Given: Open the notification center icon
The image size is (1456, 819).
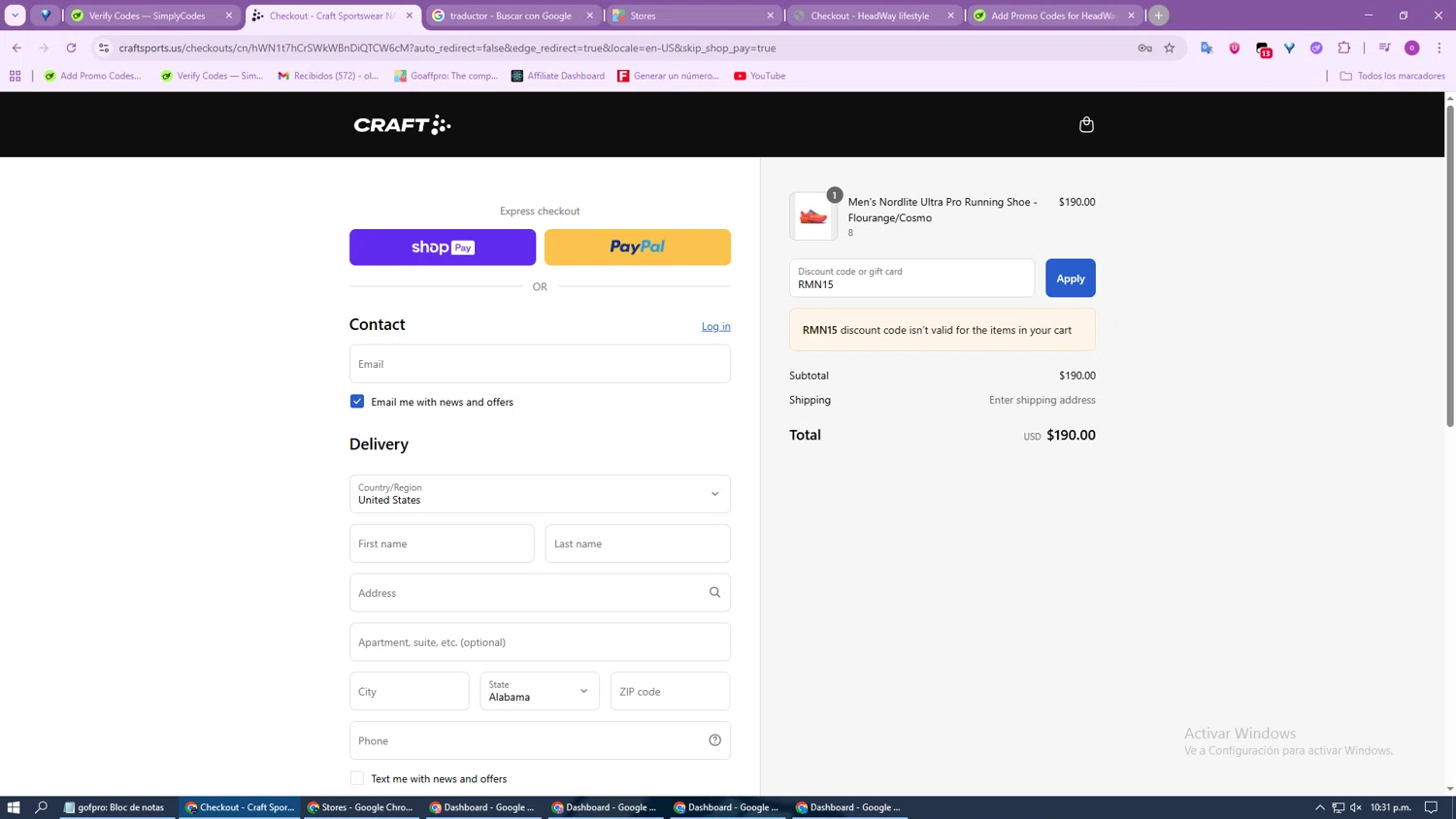Looking at the screenshot, I should (x=1431, y=807).
